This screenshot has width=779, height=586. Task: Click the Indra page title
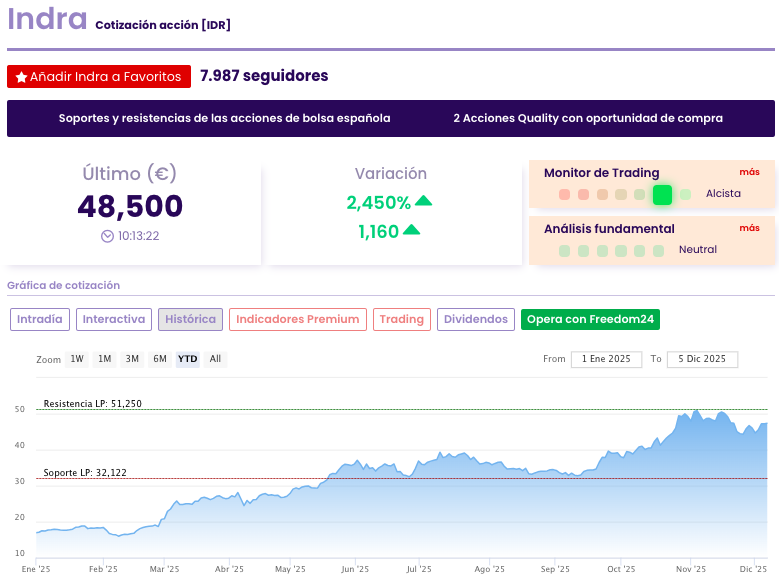coord(47,19)
